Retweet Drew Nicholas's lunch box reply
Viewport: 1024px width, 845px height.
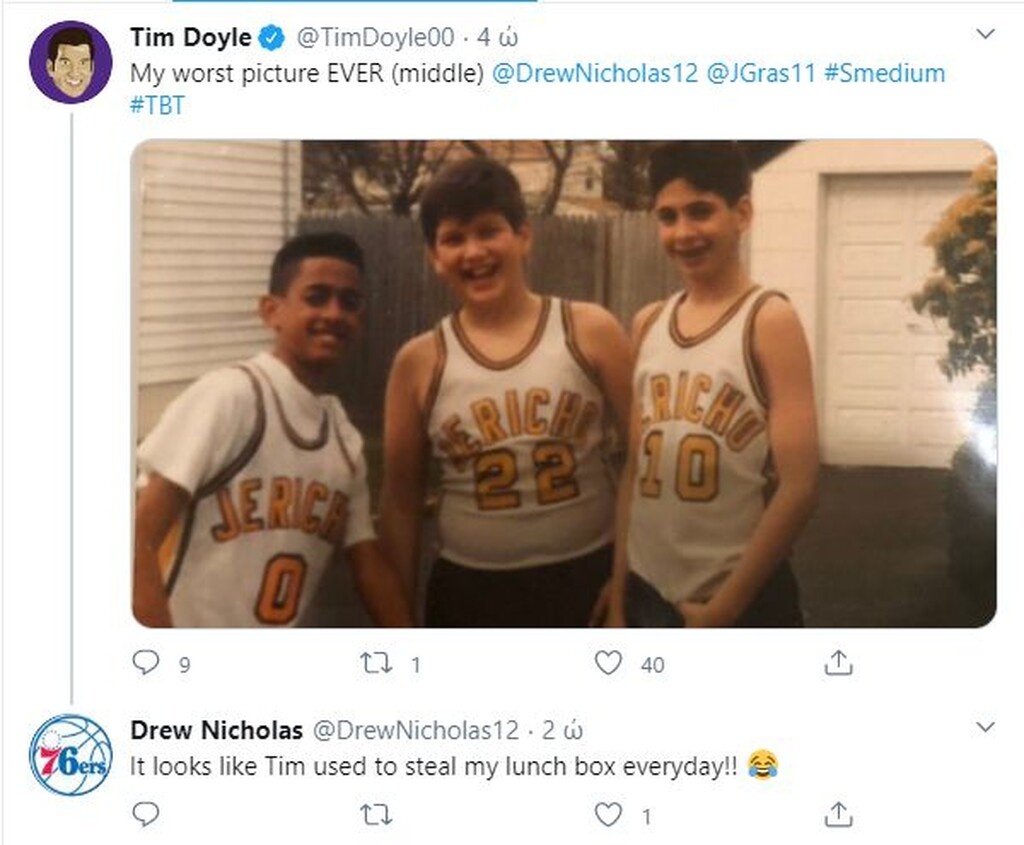coord(375,815)
